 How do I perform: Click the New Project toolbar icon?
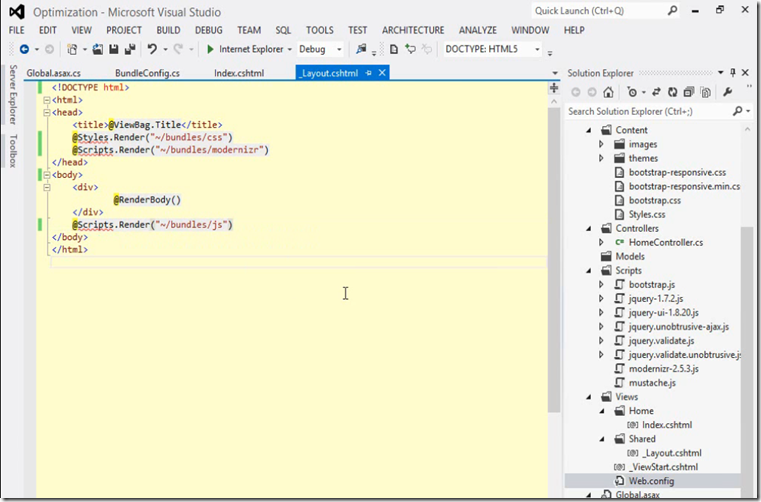click(x=72, y=49)
